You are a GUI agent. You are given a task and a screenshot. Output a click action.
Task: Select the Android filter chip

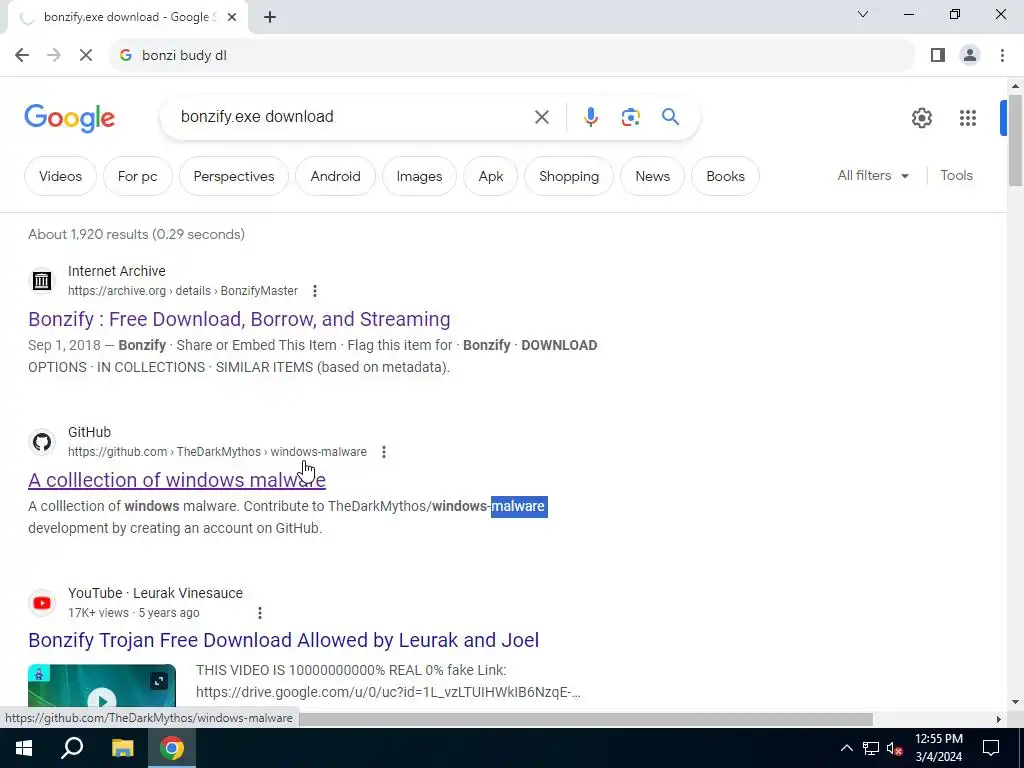pyautogui.click(x=335, y=176)
